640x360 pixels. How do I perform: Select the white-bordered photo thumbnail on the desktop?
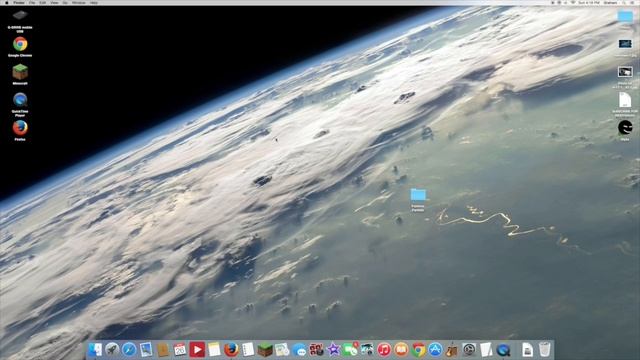[x=625, y=72]
